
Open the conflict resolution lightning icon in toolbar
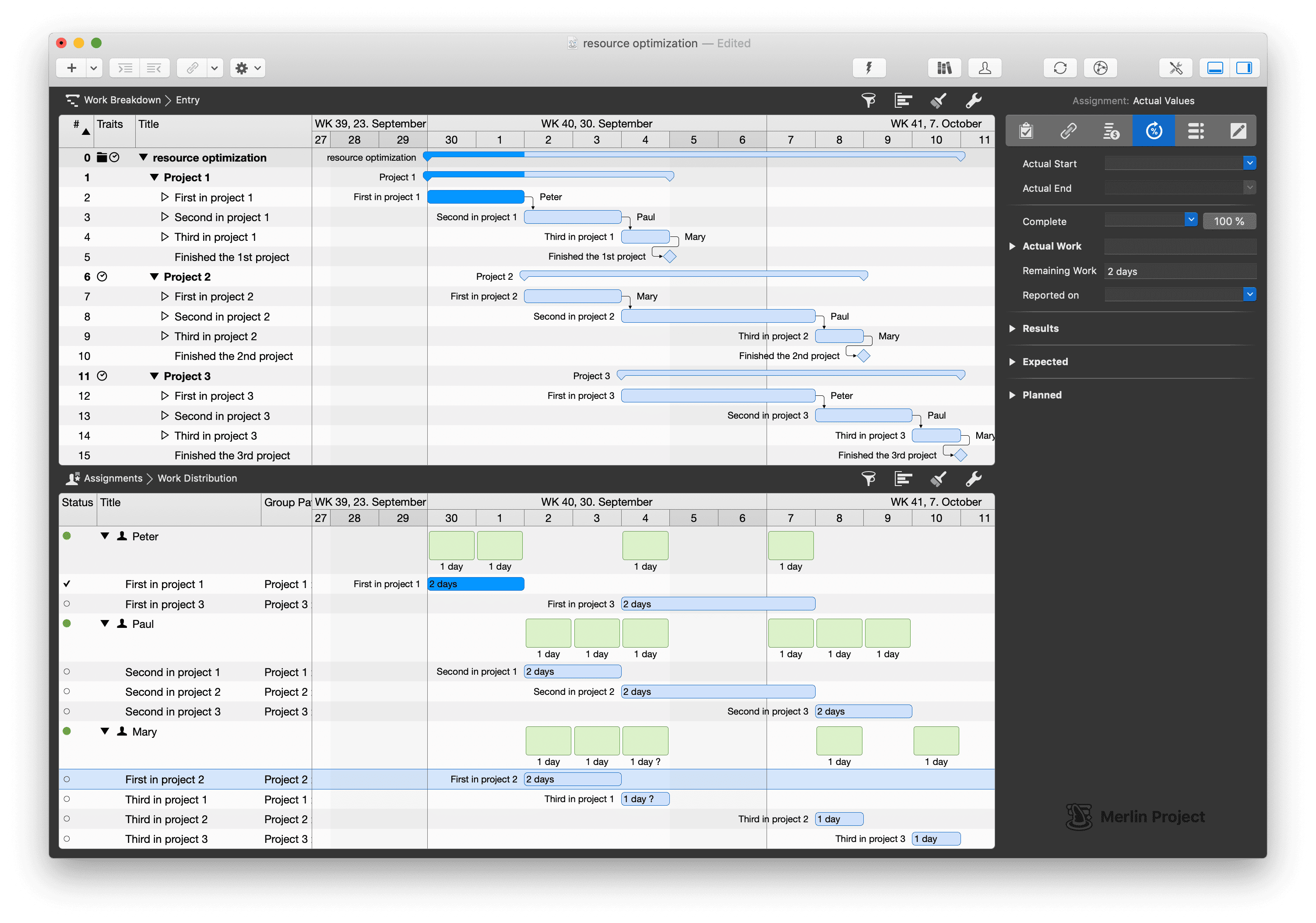pyautogui.click(x=869, y=67)
